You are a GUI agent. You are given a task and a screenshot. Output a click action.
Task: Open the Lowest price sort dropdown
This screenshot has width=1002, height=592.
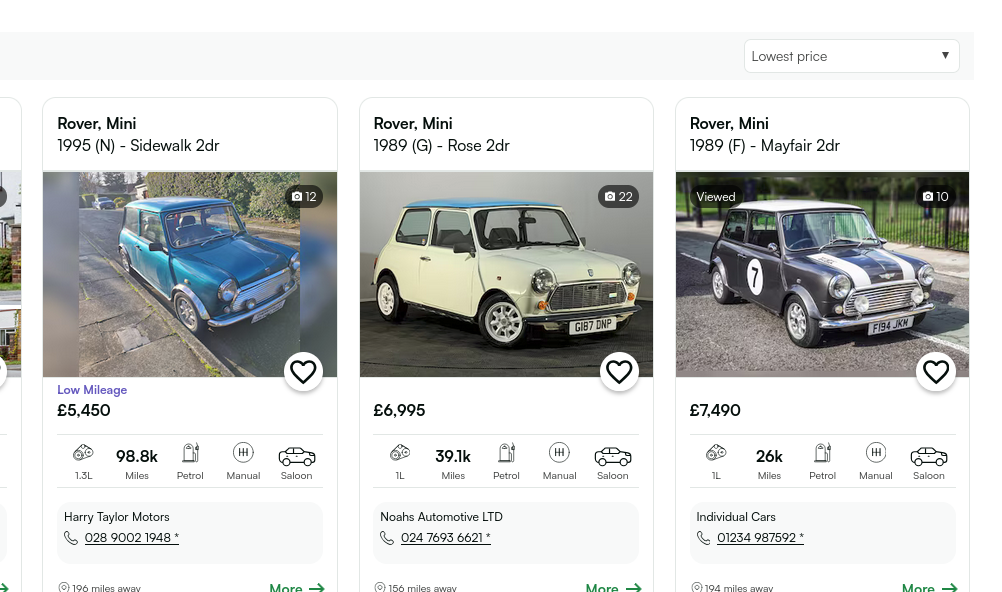click(x=851, y=56)
